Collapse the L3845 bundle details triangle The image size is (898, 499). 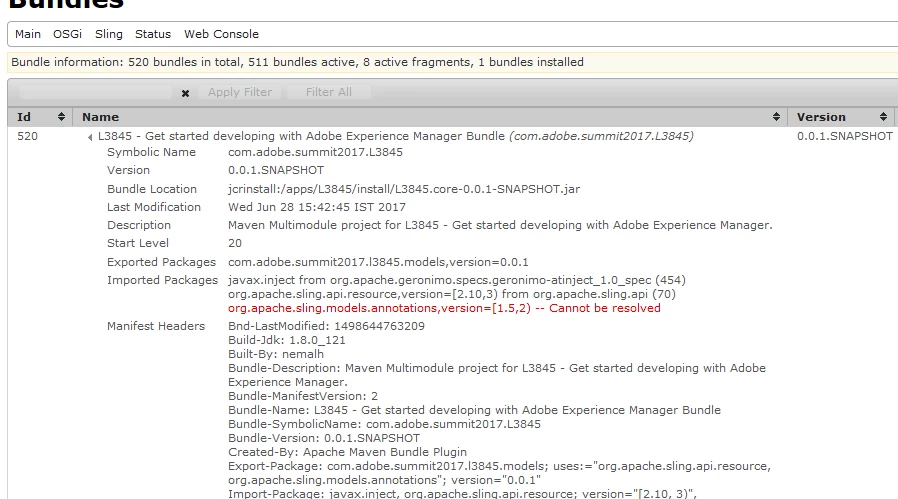coord(90,137)
